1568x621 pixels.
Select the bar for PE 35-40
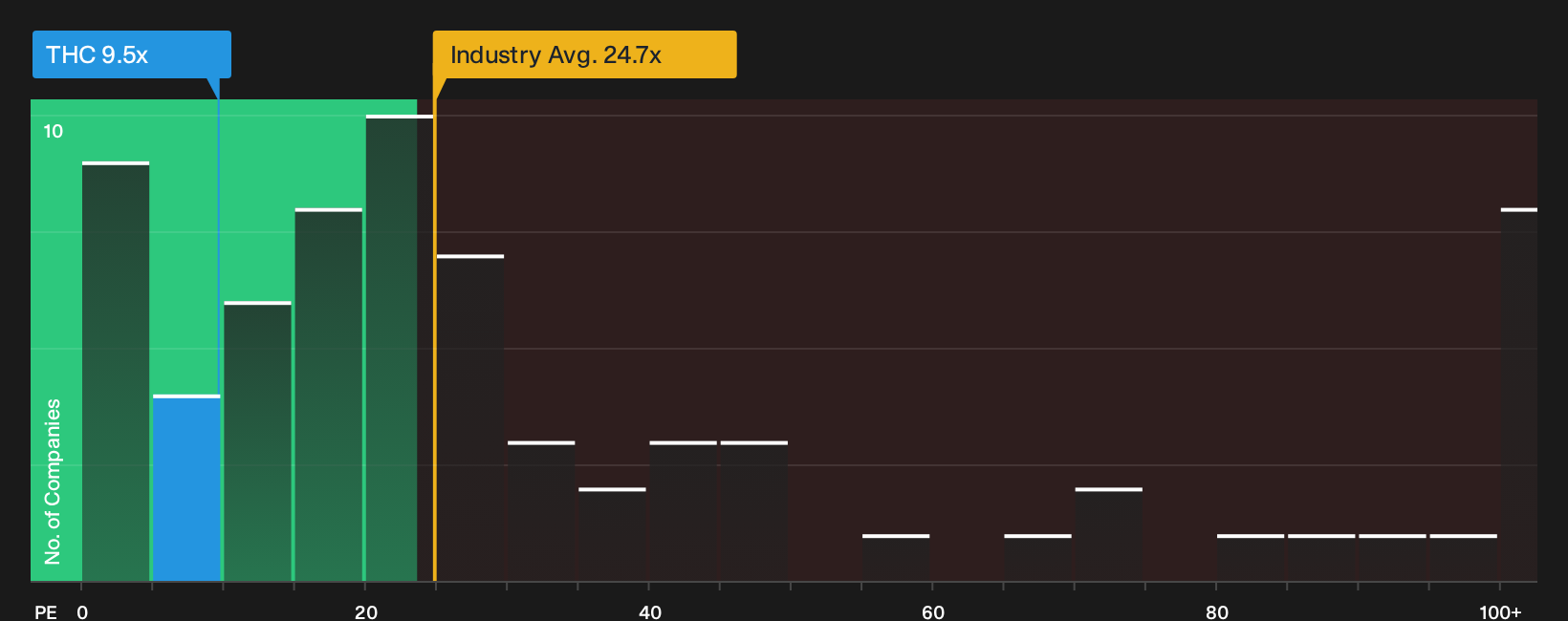(x=612, y=535)
